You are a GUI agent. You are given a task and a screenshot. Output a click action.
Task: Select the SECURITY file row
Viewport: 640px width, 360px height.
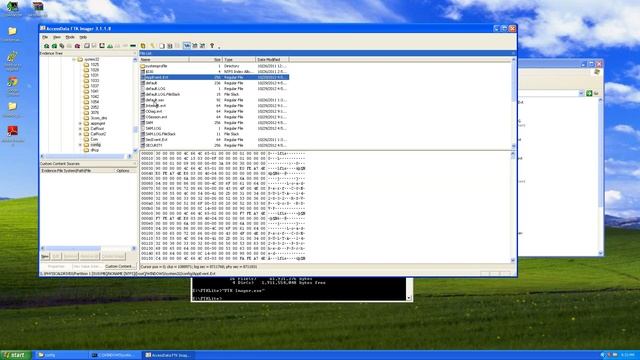pyautogui.click(x=214, y=145)
